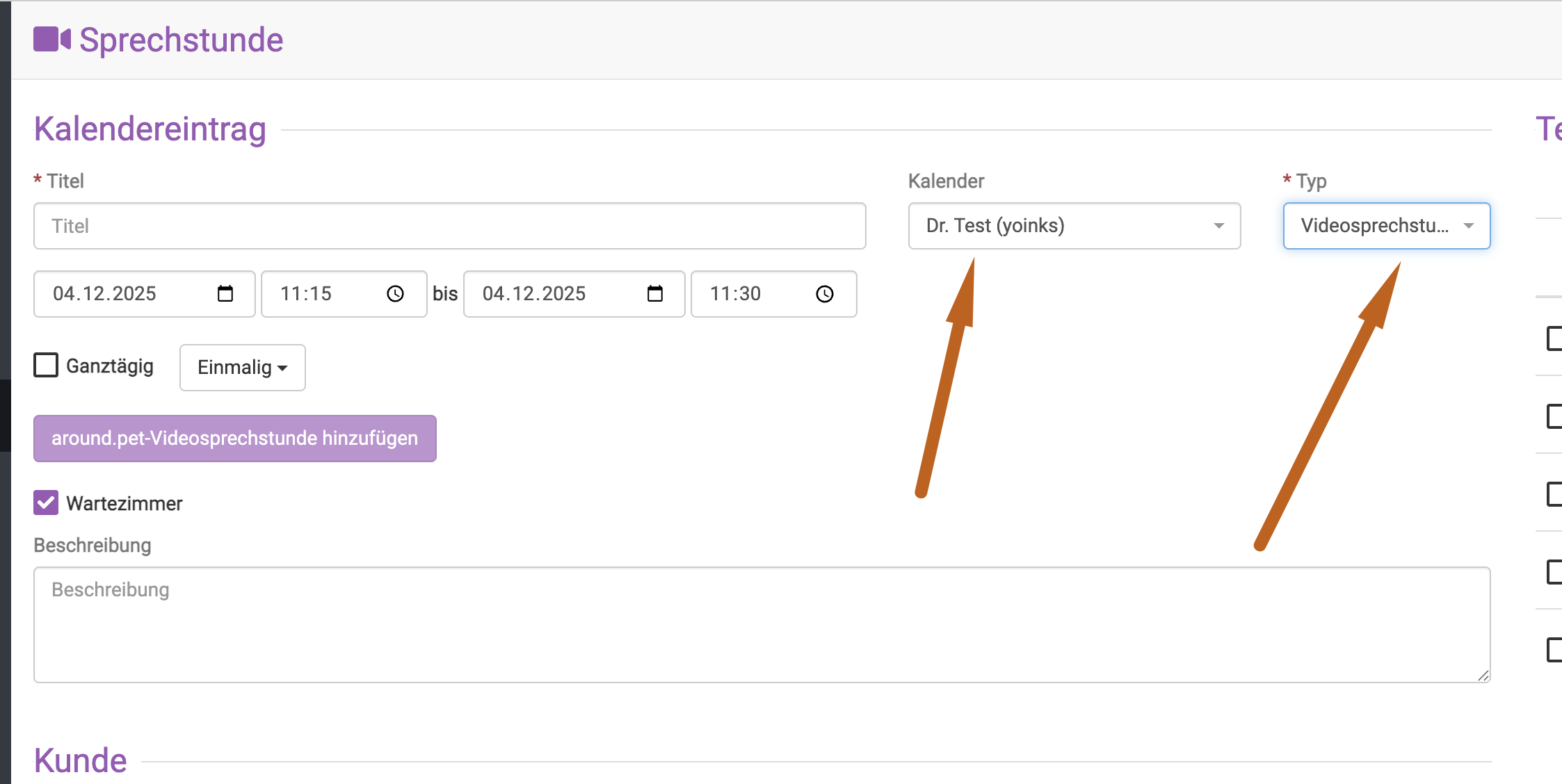Click the video camera icon beside Sprechstunde

(51, 40)
